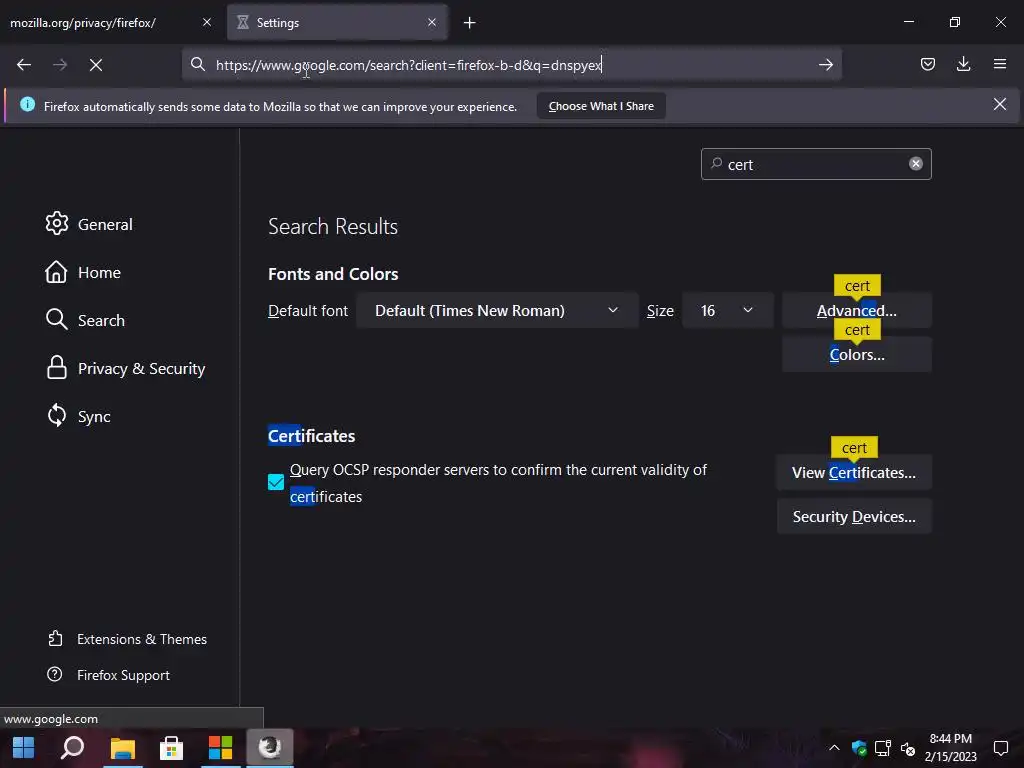Open the notification center icon
The image size is (1024, 768).
coord(1000,748)
